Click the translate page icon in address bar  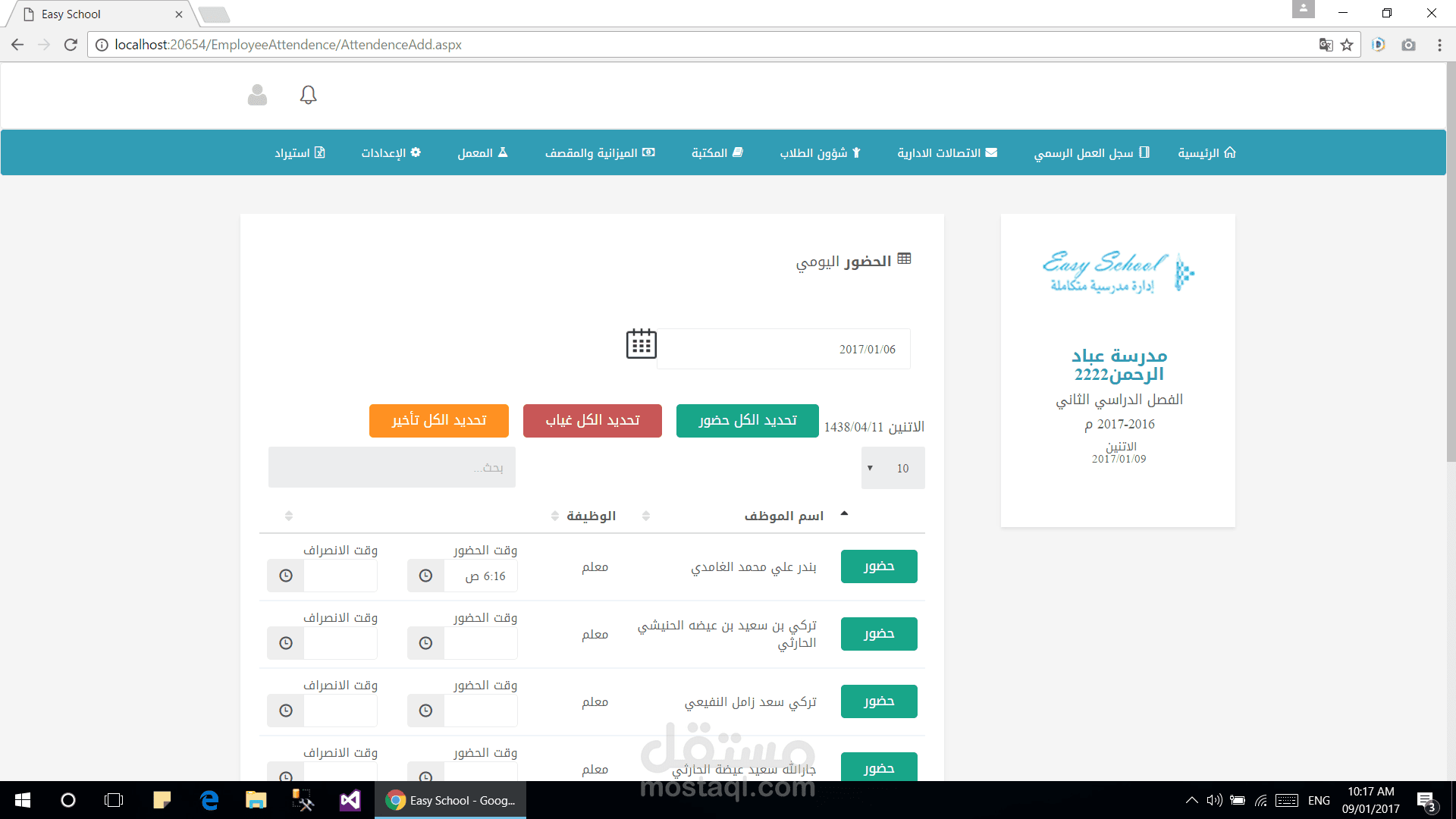1326,45
